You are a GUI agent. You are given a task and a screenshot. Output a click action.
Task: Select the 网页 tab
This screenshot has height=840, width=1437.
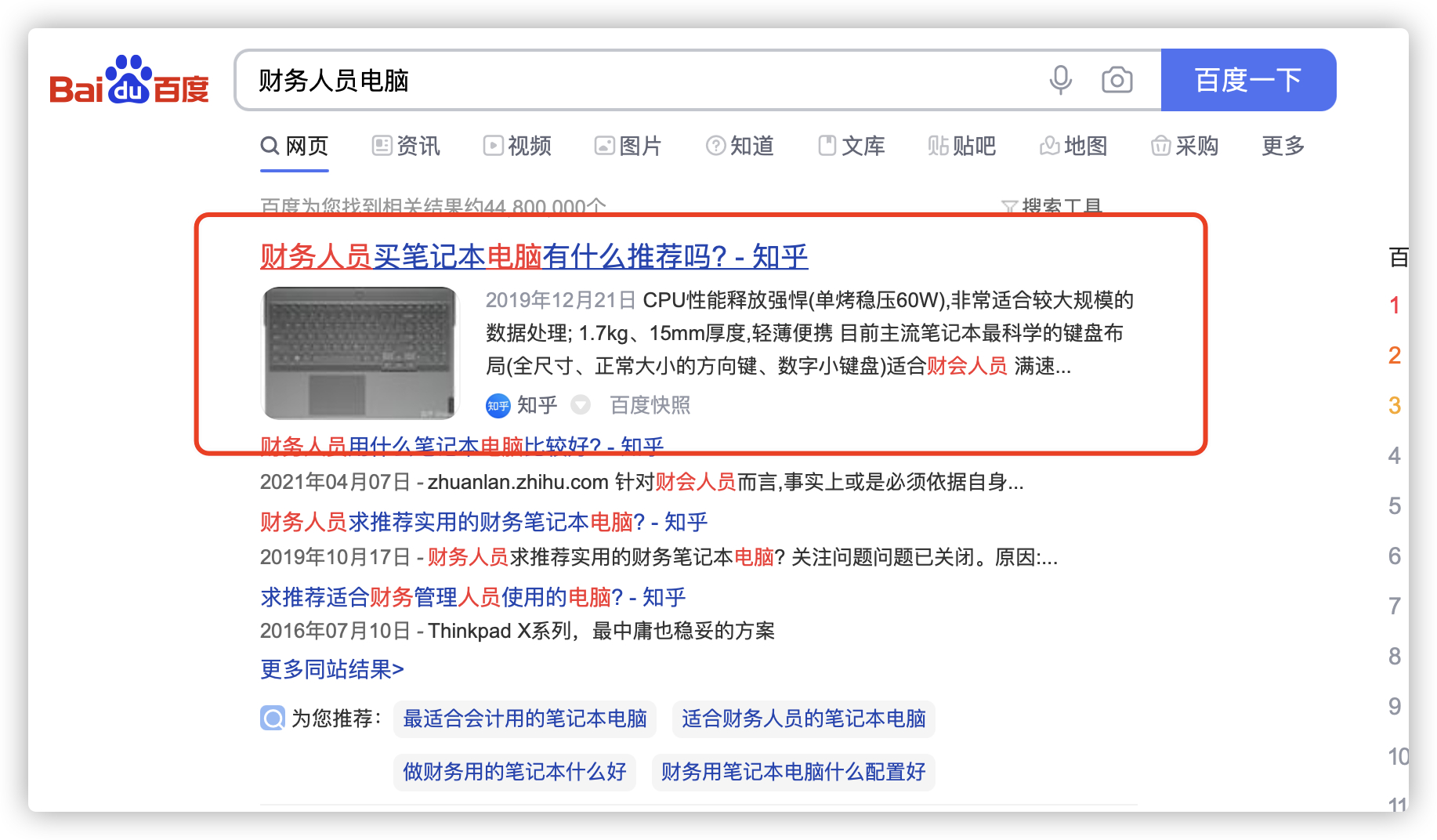pyautogui.click(x=295, y=146)
